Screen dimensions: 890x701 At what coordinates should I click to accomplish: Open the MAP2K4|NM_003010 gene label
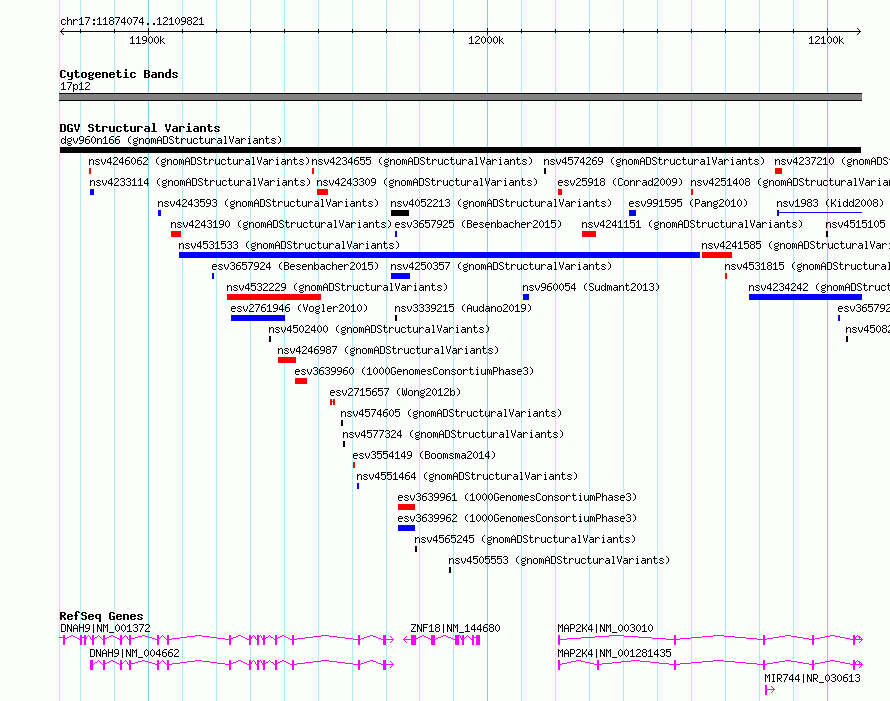(x=605, y=628)
